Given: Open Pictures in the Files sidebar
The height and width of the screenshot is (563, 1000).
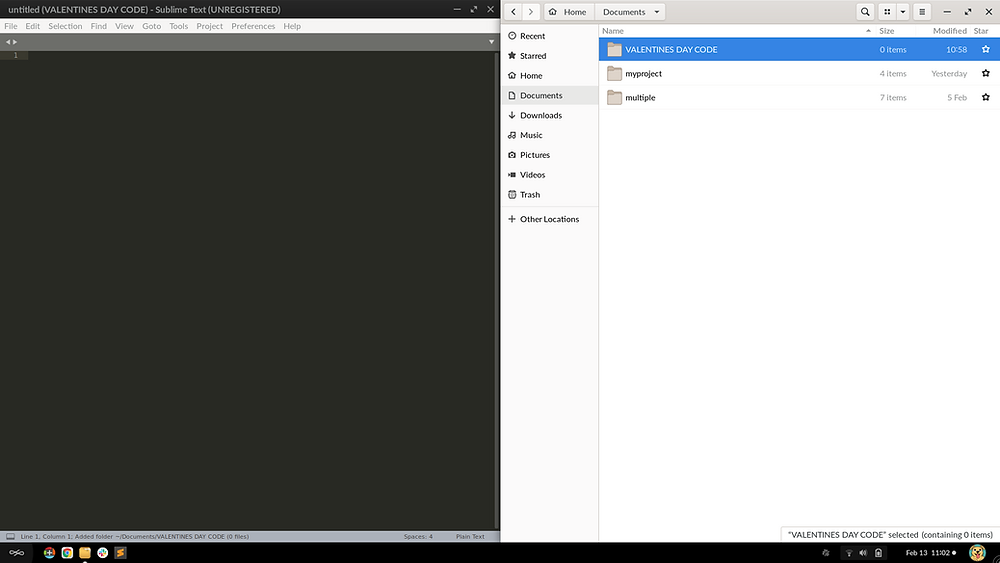Looking at the screenshot, I should pyautogui.click(x=550, y=154).
